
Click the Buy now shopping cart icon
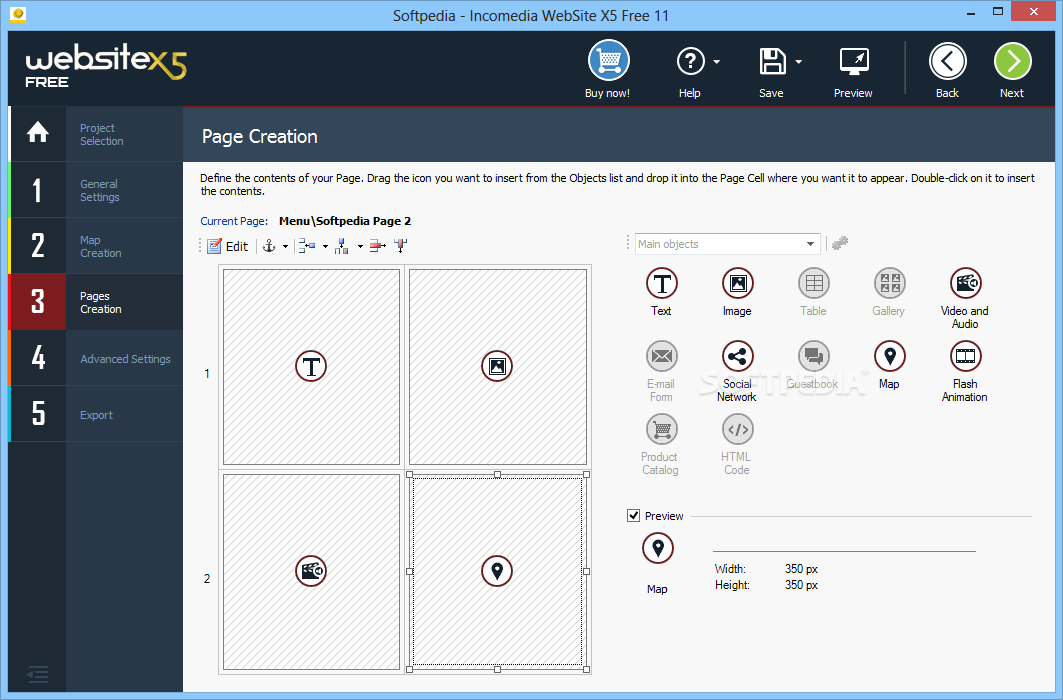point(608,61)
